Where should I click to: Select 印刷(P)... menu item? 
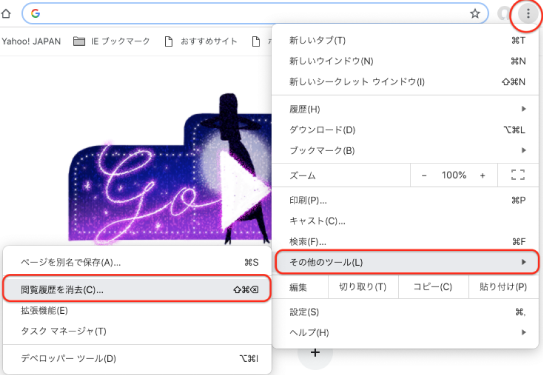coord(405,200)
